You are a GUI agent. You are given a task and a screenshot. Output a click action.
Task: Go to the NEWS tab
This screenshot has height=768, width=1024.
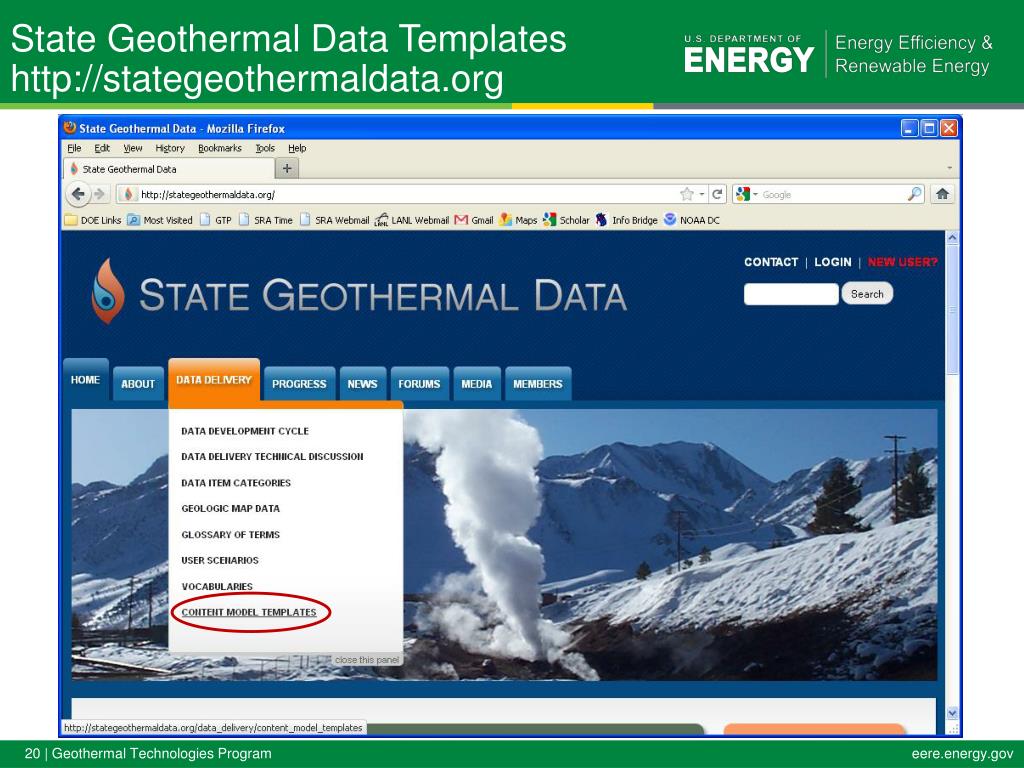tap(362, 384)
